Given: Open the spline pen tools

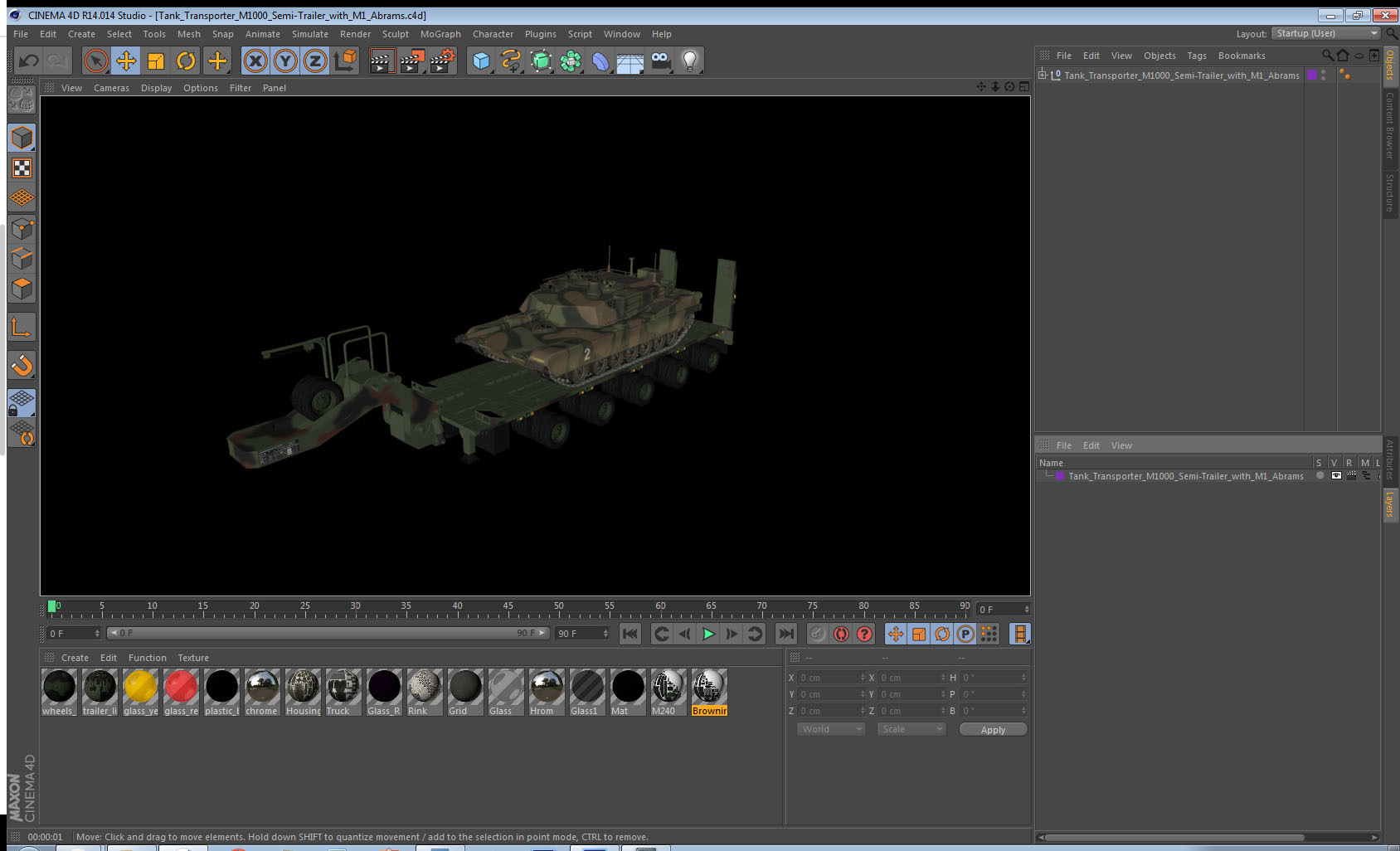Looking at the screenshot, I should tap(511, 61).
